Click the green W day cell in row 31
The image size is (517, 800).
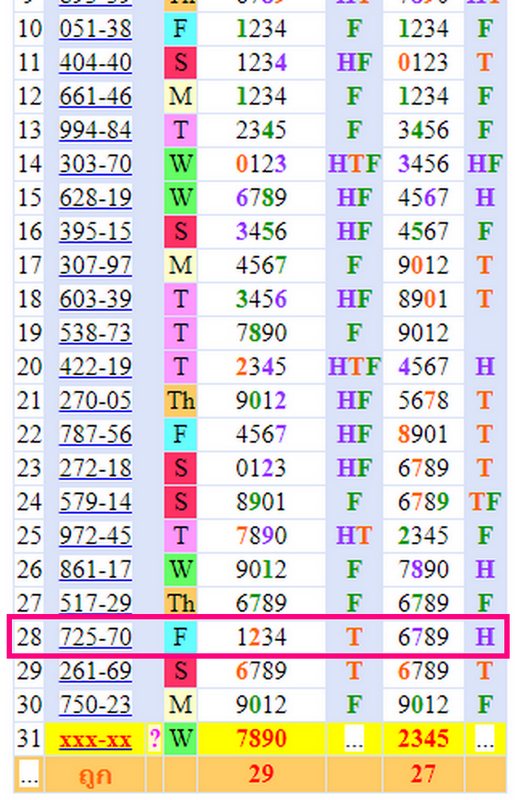(180, 738)
